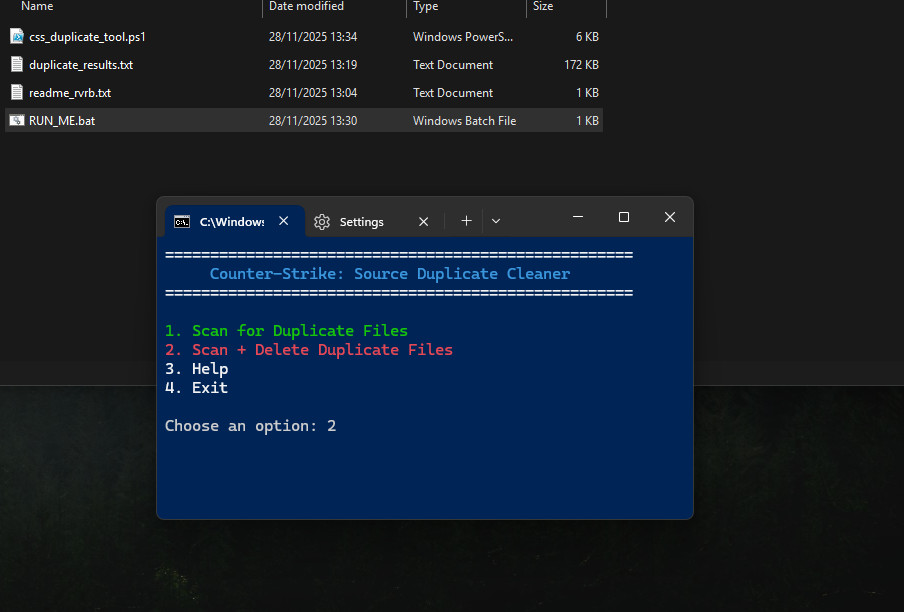Open a new terminal tab with the plus icon

tap(466, 220)
